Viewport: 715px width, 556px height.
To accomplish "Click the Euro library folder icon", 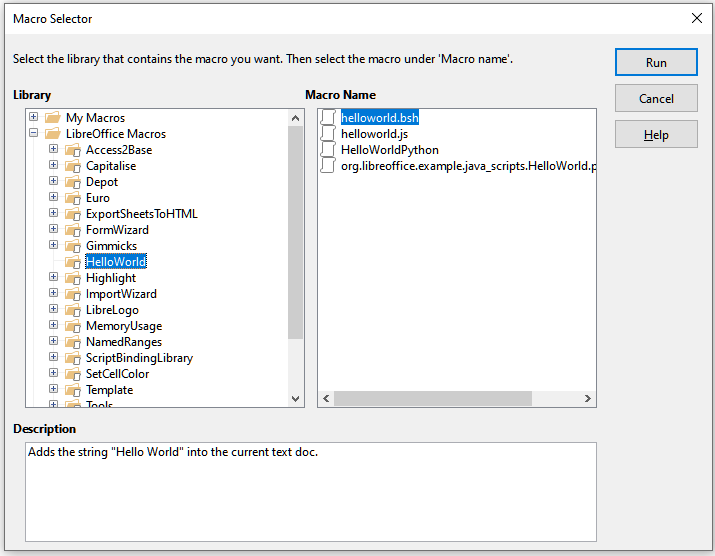I will 73,198.
